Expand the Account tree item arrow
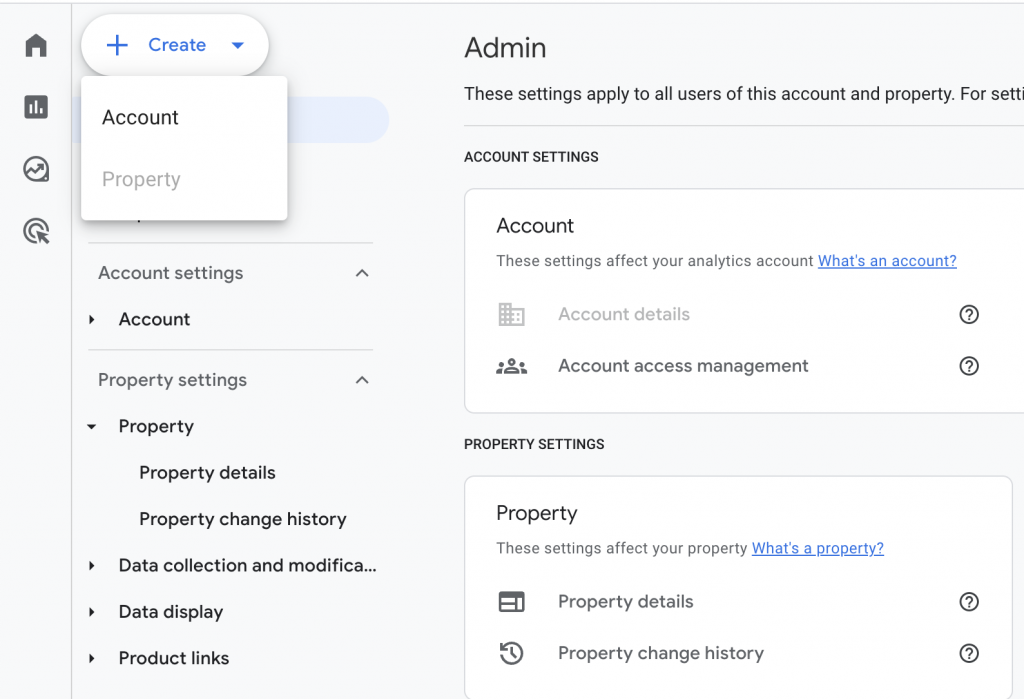The width and height of the screenshot is (1024, 699). coord(92,319)
